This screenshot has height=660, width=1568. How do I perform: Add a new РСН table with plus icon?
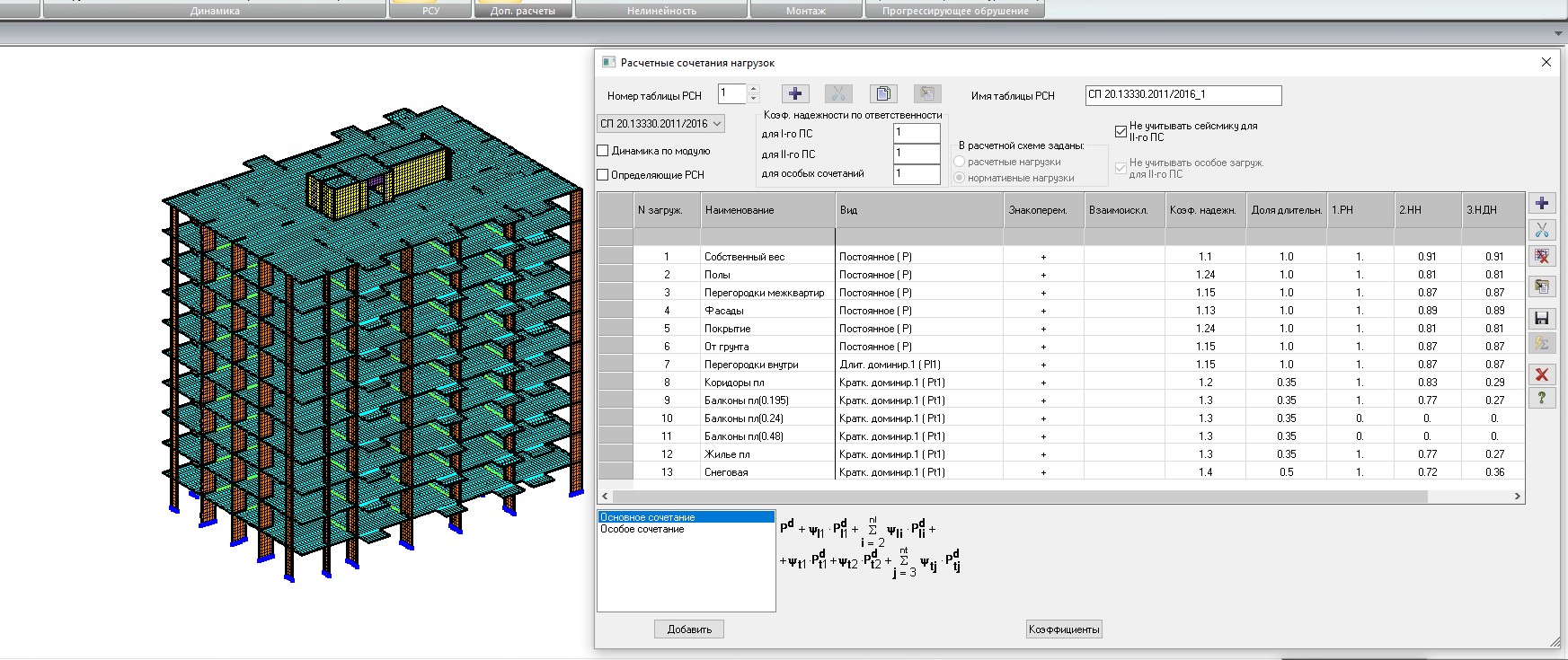[795, 93]
